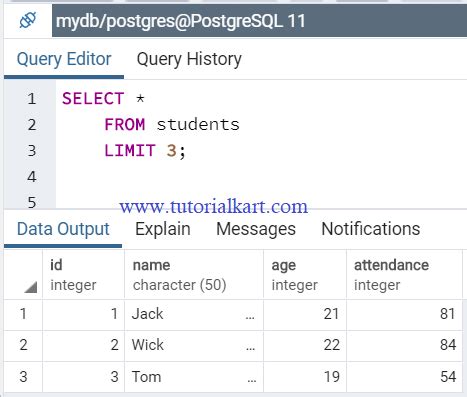The height and width of the screenshot is (397, 467).
Task: Select row 3 via its row number
Action: (x=23, y=377)
